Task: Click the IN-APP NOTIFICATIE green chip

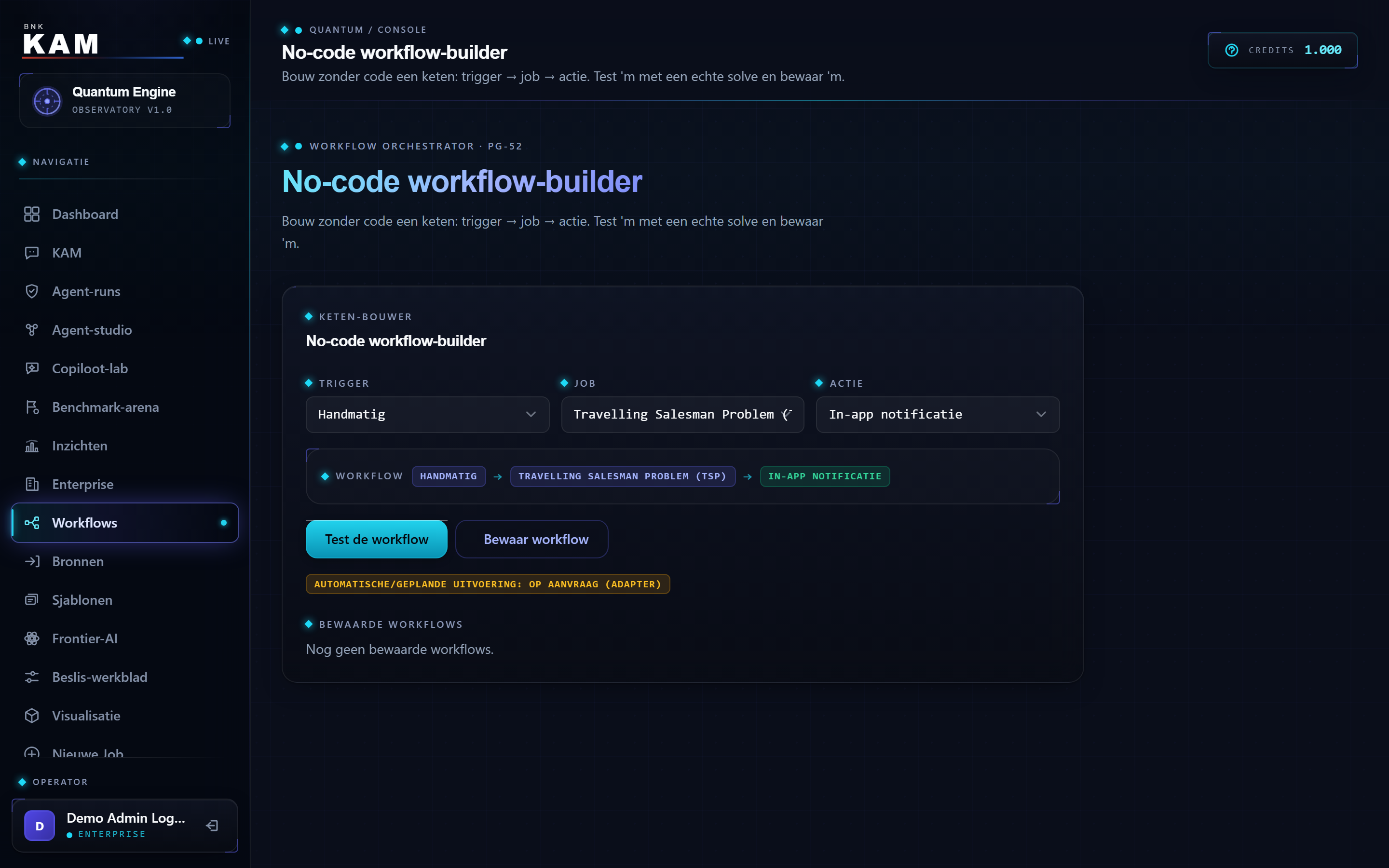Action: coord(825,476)
